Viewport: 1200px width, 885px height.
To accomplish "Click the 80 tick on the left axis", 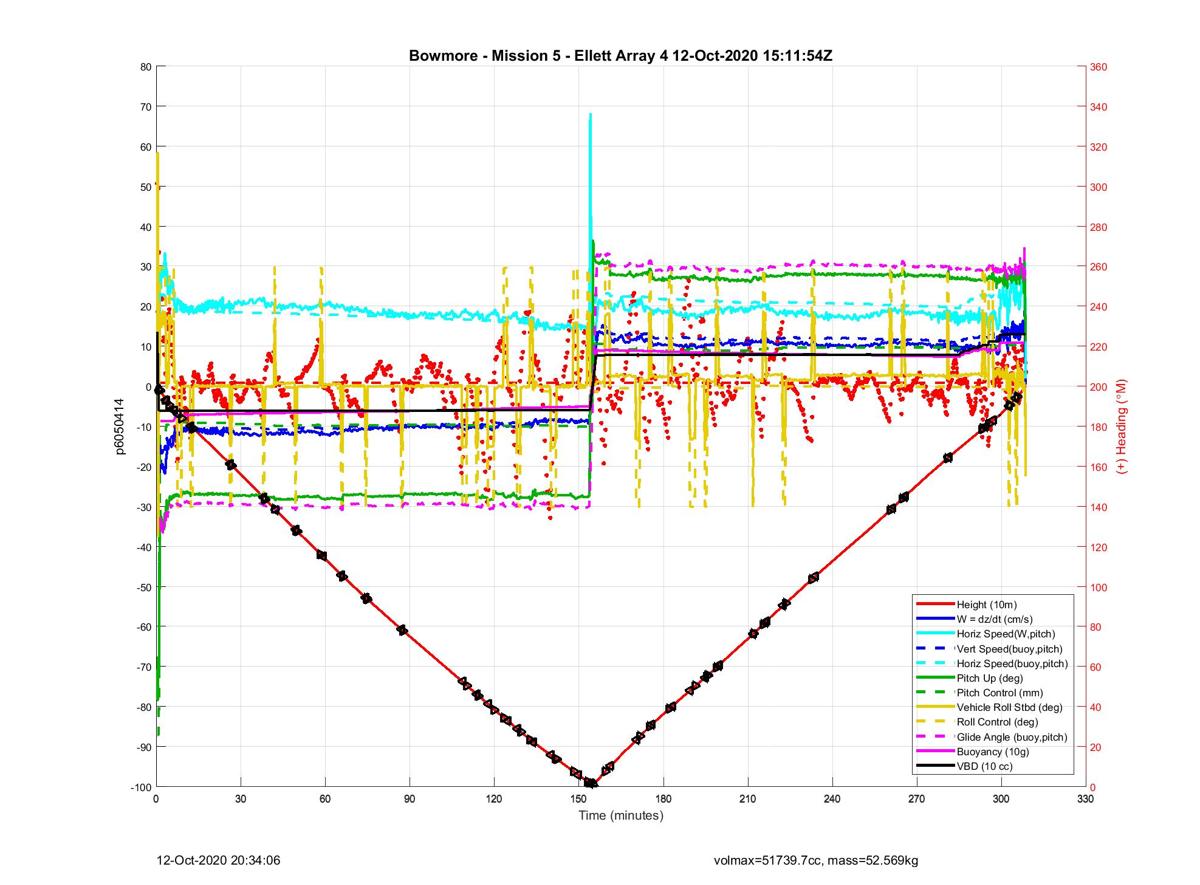I will (x=145, y=67).
